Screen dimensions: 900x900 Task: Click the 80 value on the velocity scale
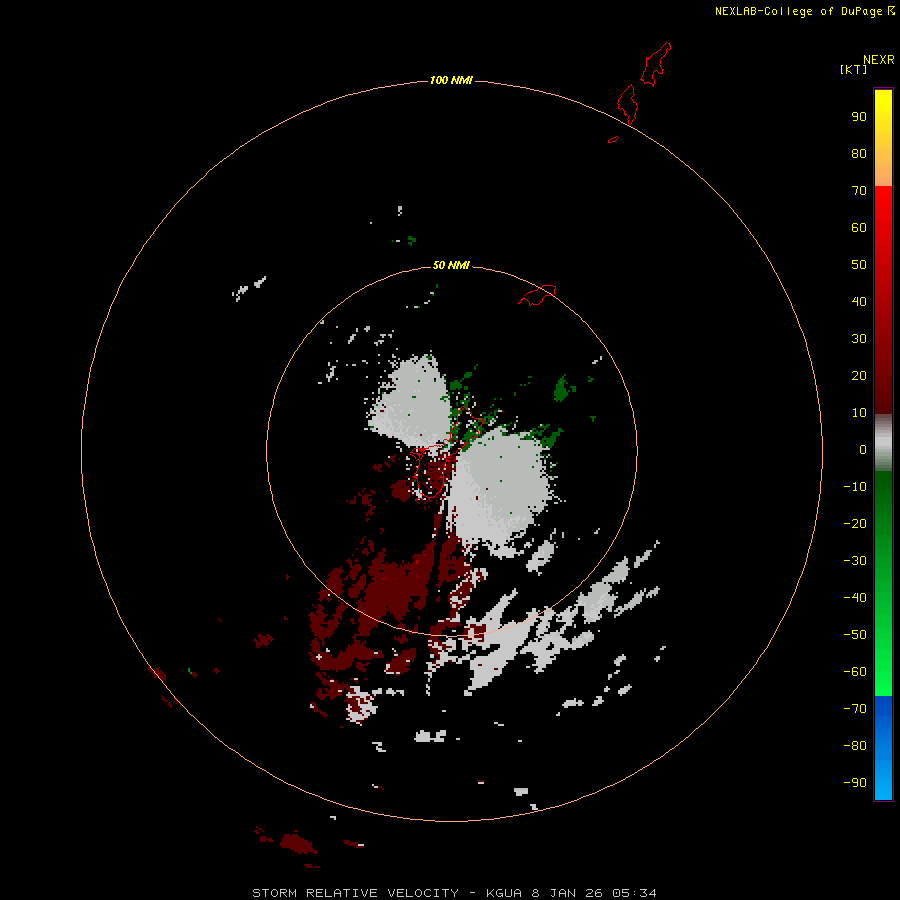859,153
